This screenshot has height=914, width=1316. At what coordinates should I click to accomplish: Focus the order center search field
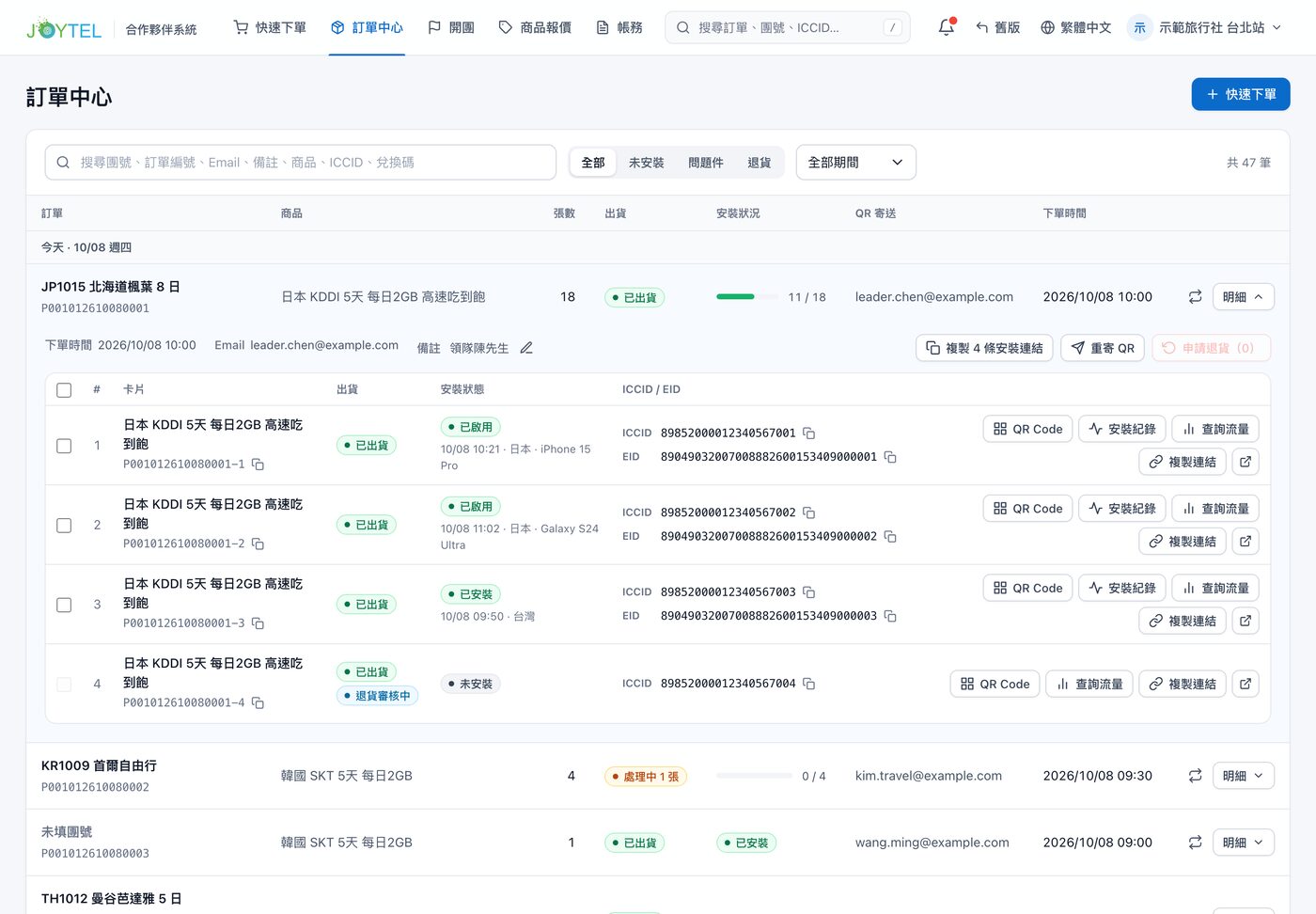click(x=301, y=163)
